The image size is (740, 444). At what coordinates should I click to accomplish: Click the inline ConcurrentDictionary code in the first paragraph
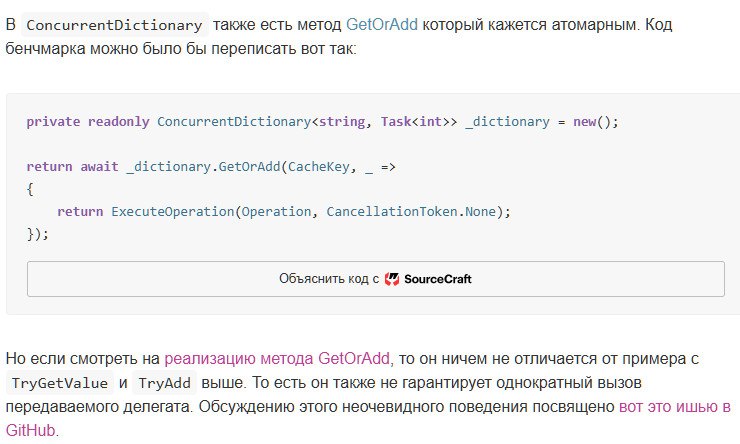click(113, 25)
